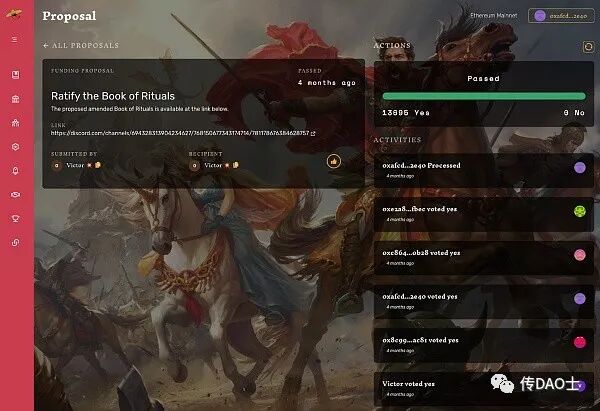Image resolution: width=600 pixels, height=411 pixels.
Task: Click the hexagon cube sidebar icon
Action: point(15,147)
